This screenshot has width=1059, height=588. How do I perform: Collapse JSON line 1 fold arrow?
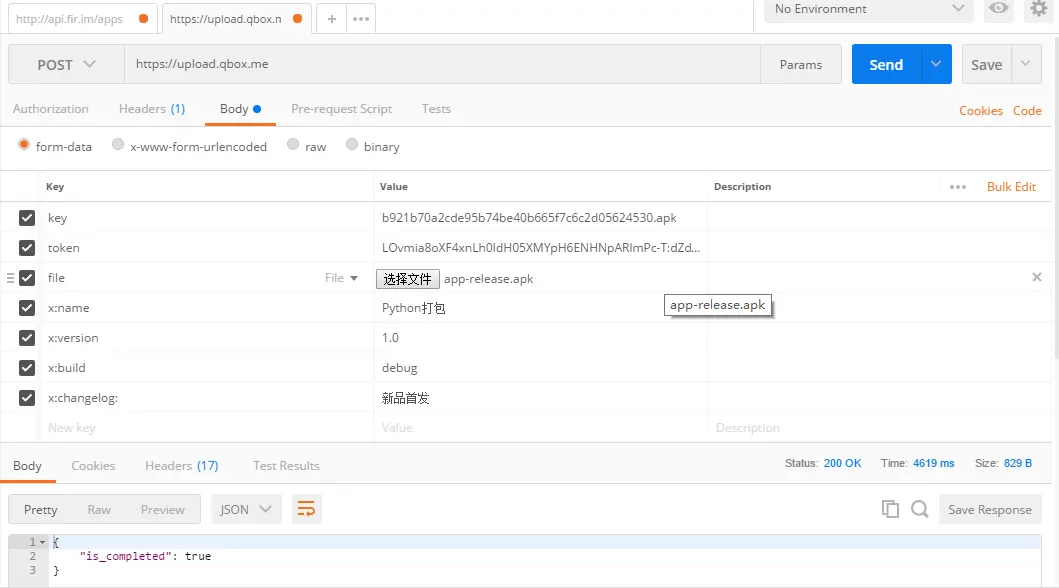tap(42, 542)
